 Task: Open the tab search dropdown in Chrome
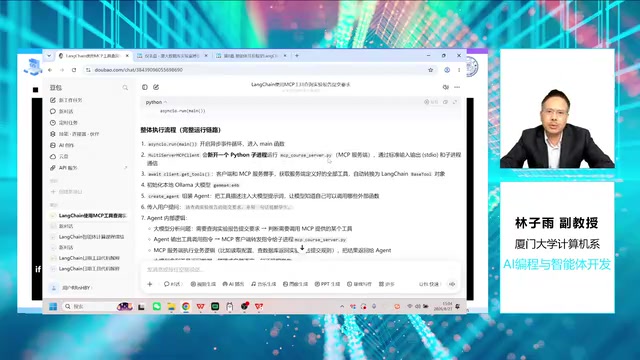[49, 56]
